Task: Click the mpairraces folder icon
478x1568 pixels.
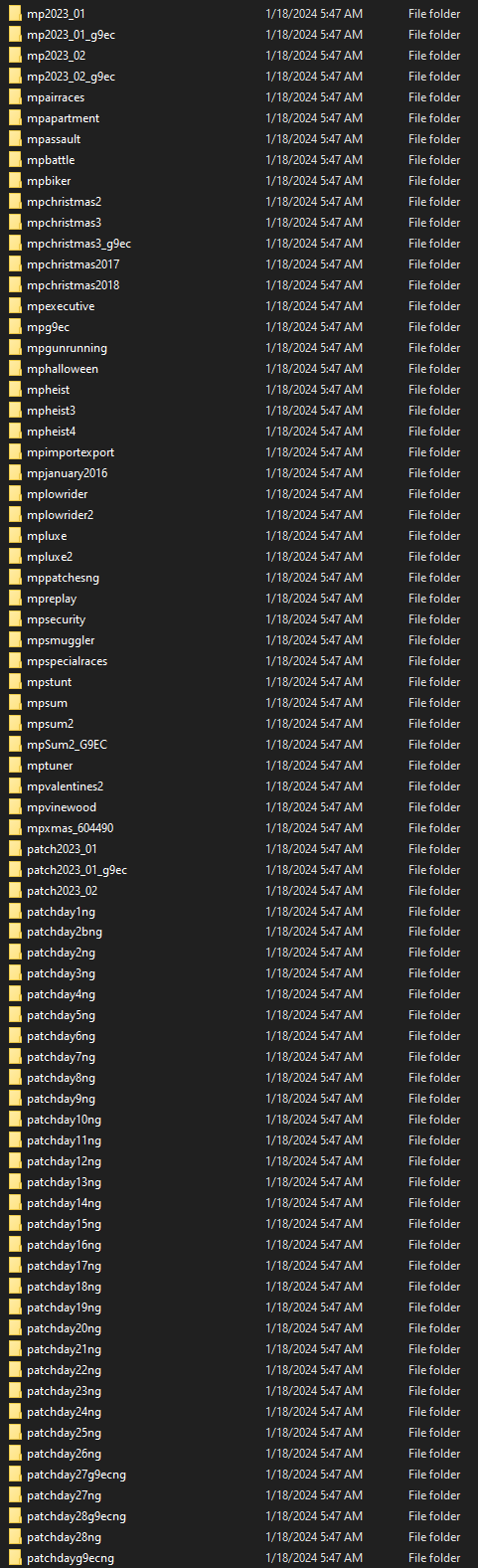Action: [x=14, y=97]
